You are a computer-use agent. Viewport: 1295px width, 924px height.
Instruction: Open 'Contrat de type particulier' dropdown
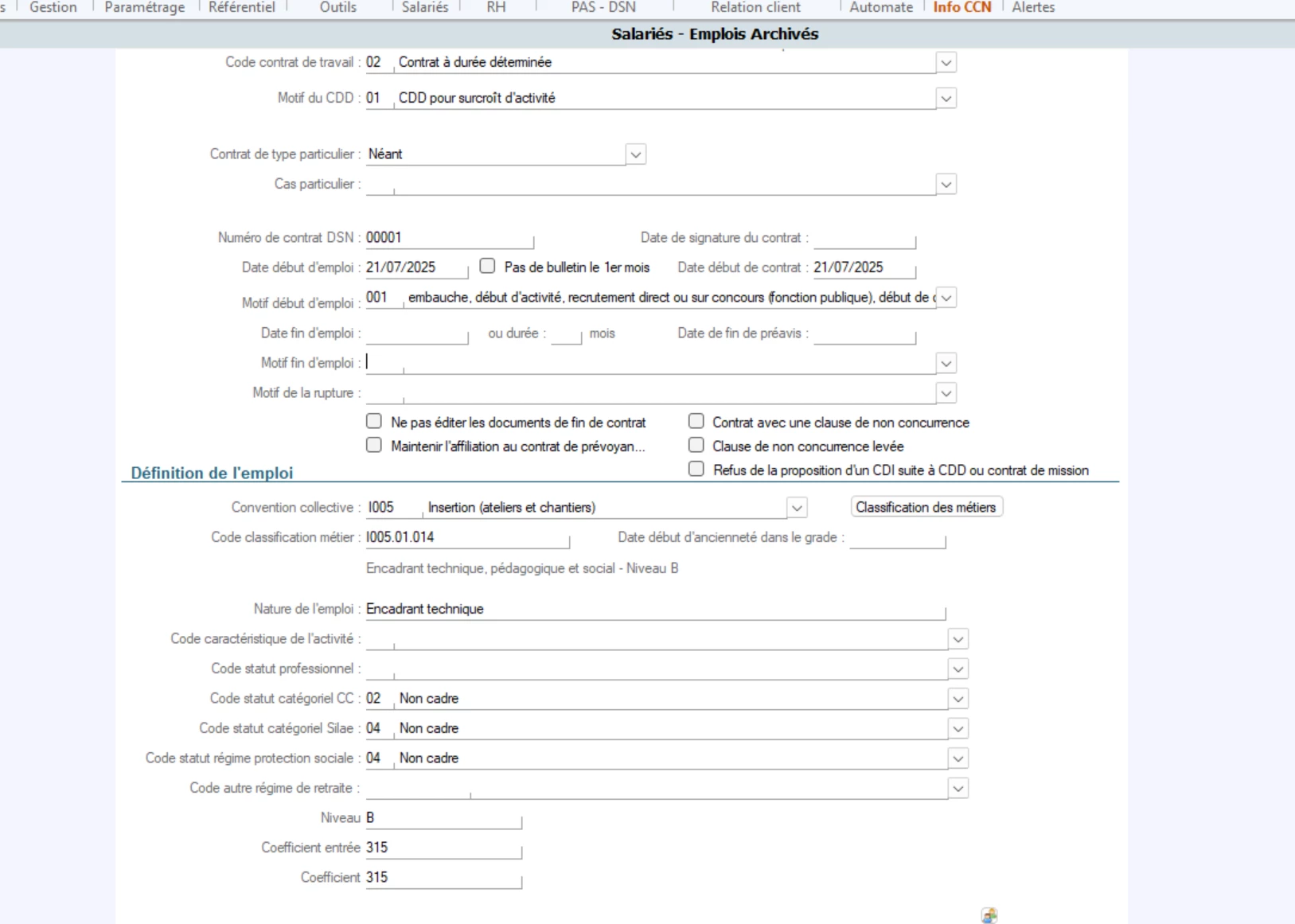(x=635, y=154)
